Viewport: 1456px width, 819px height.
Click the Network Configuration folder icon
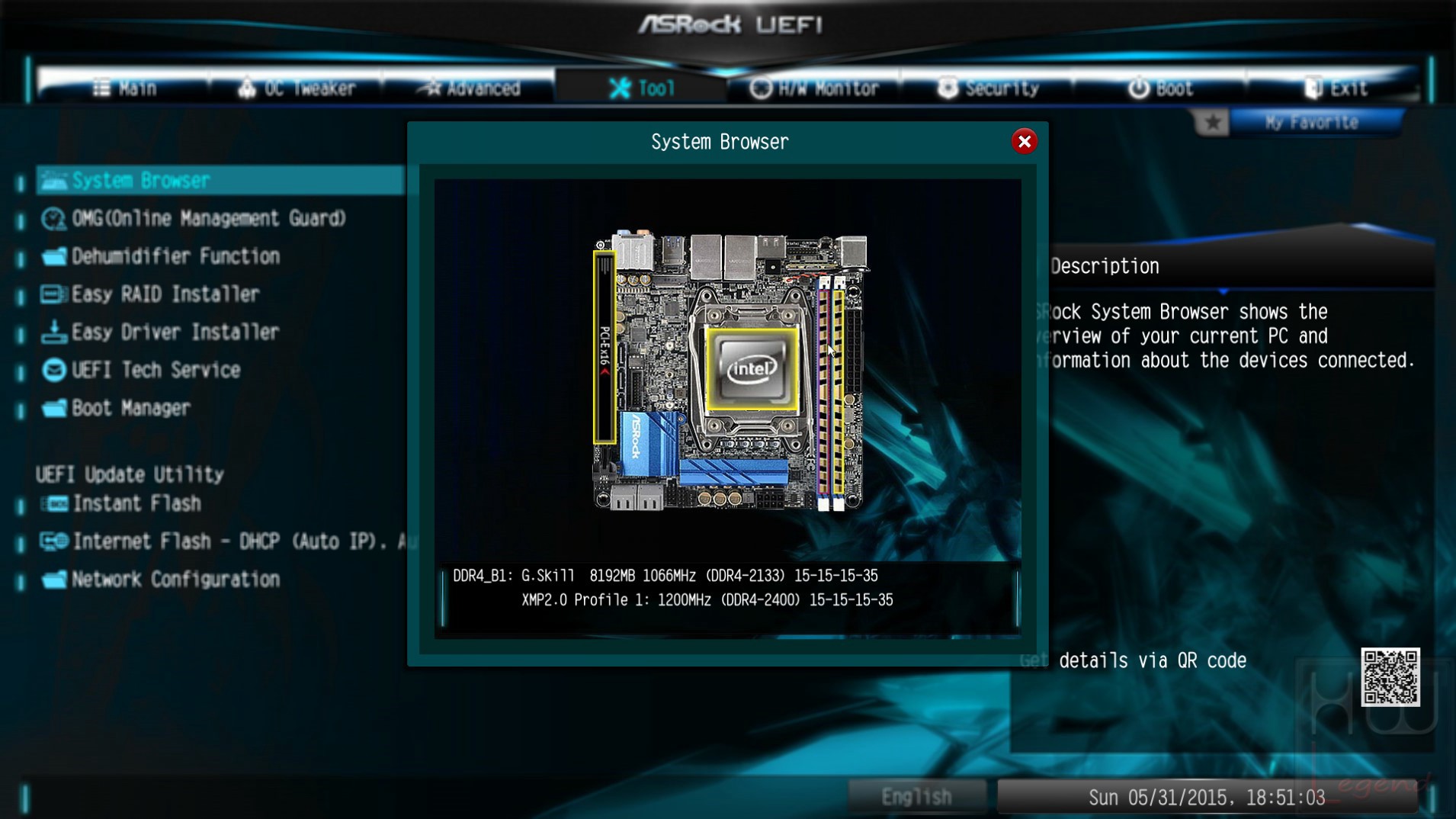pos(53,580)
